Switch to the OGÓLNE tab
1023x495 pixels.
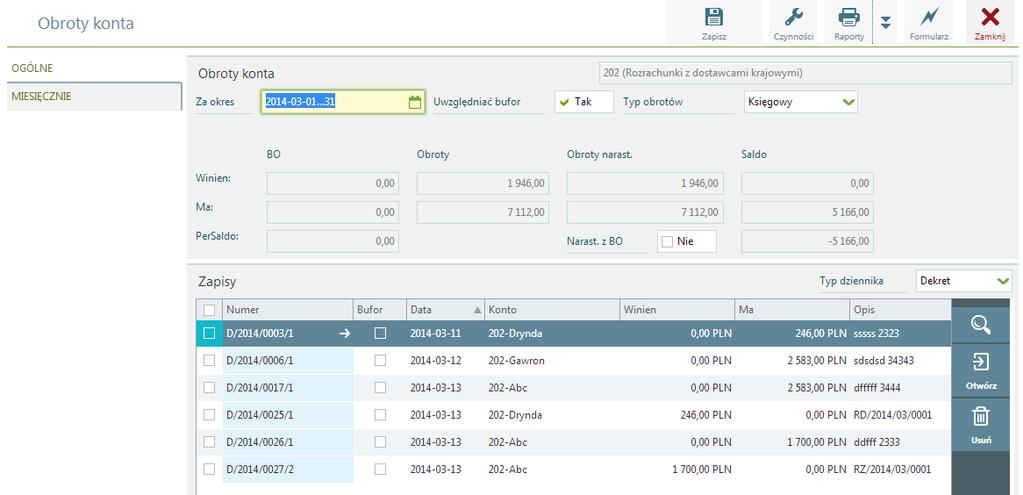click(32, 68)
